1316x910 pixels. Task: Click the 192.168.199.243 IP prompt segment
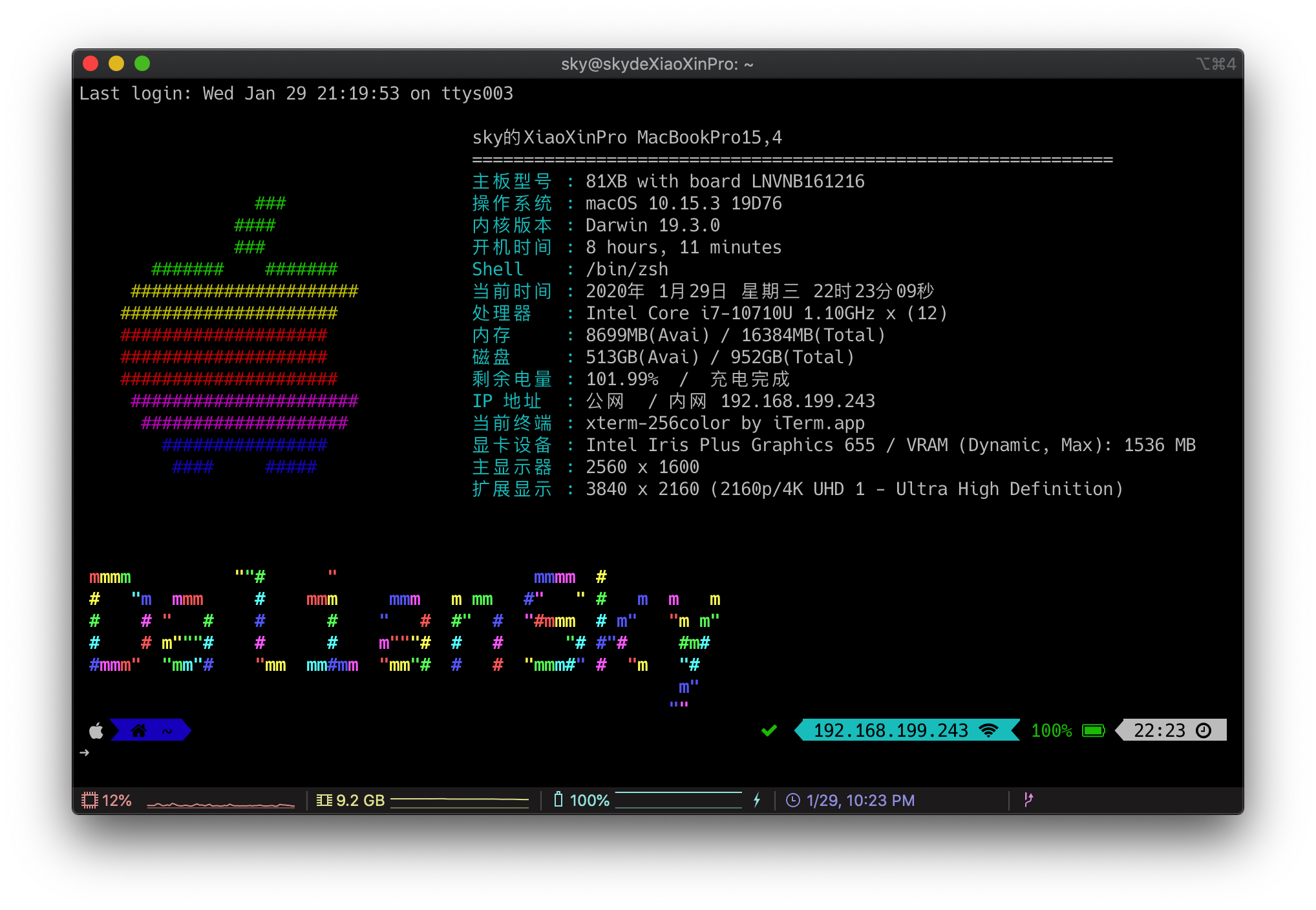click(x=907, y=730)
